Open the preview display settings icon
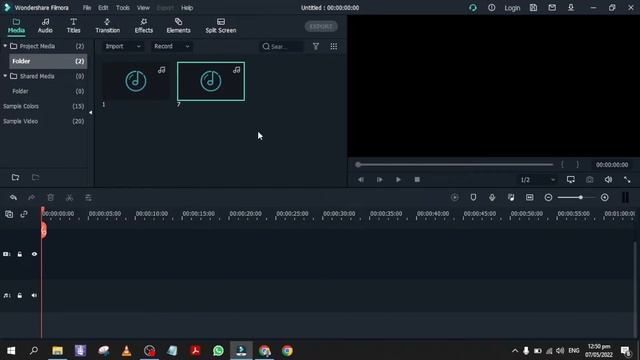This screenshot has width=640, height=360. (x=571, y=180)
